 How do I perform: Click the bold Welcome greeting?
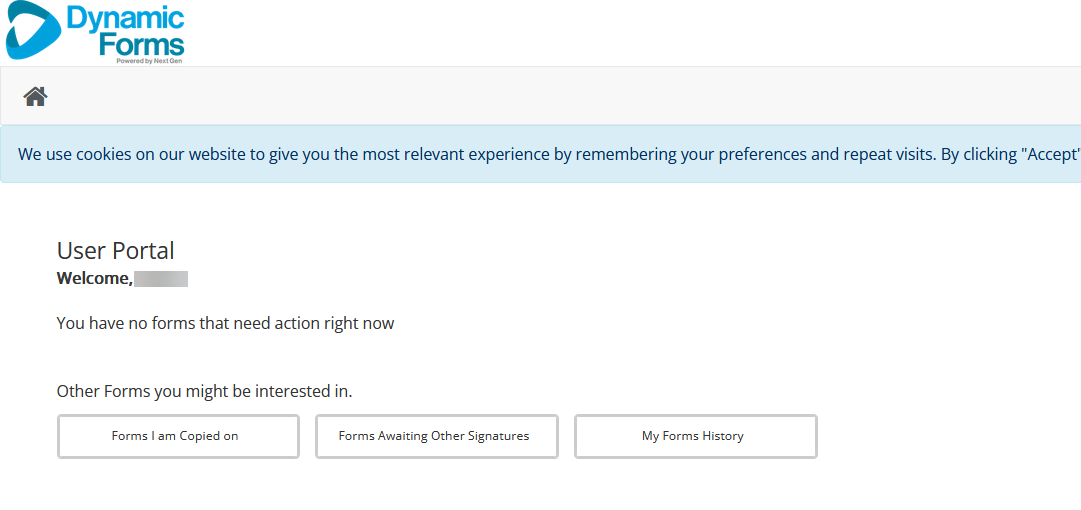pyautogui.click(x=94, y=278)
